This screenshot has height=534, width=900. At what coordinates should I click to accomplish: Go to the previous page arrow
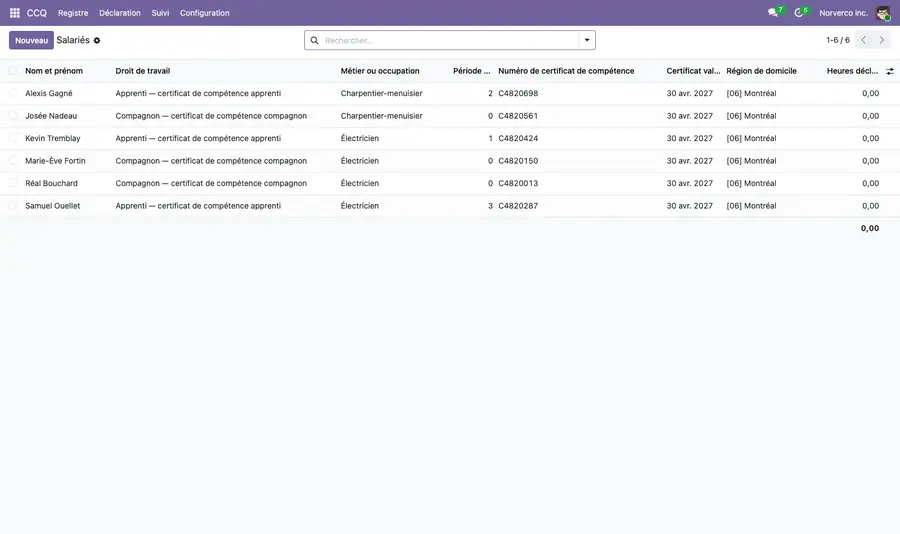[x=863, y=40]
